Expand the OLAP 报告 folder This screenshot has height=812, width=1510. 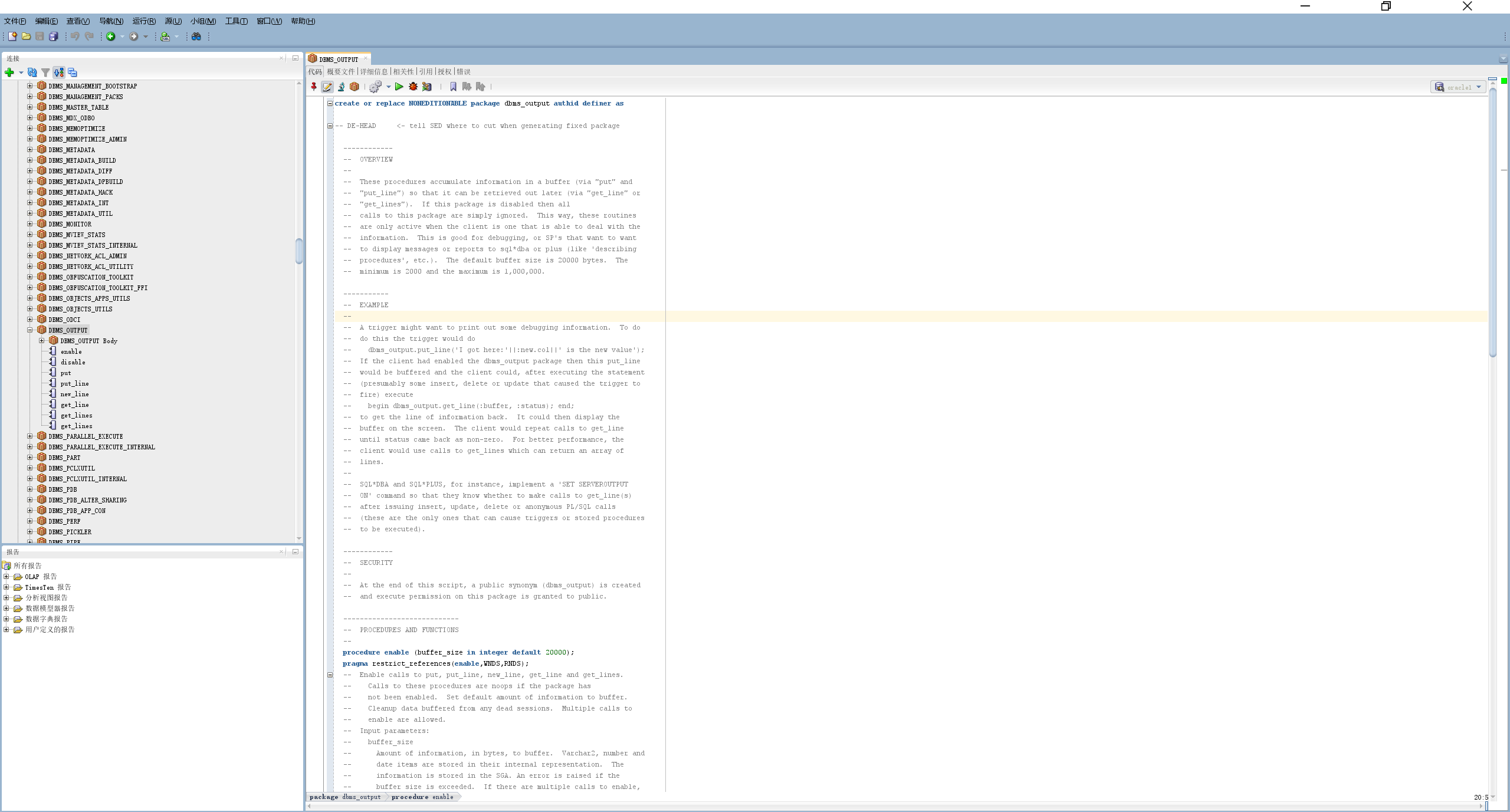(x=6, y=577)
